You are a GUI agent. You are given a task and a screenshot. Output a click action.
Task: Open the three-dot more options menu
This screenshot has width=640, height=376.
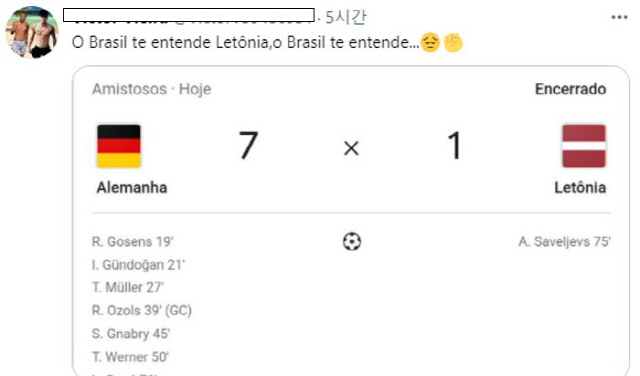point(619,18)
